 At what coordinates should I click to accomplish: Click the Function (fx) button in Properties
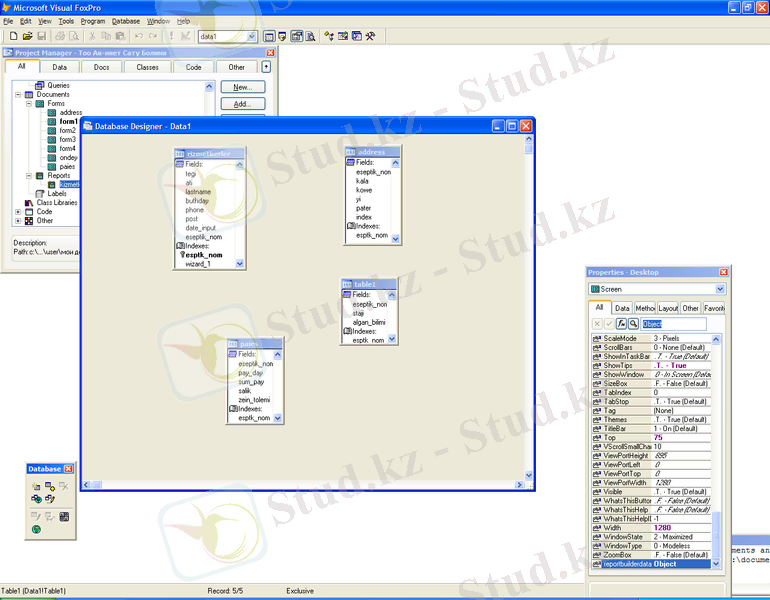tap(621, 324)
